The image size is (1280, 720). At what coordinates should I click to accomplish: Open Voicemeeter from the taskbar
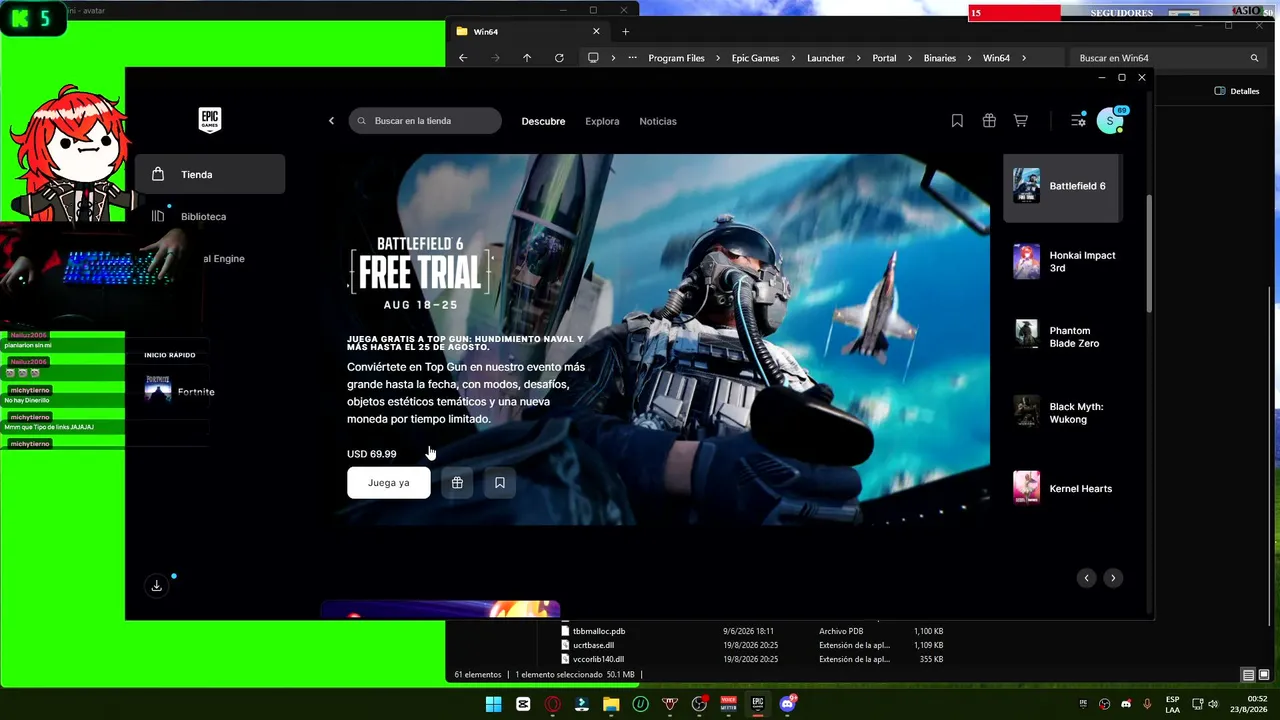728,704
